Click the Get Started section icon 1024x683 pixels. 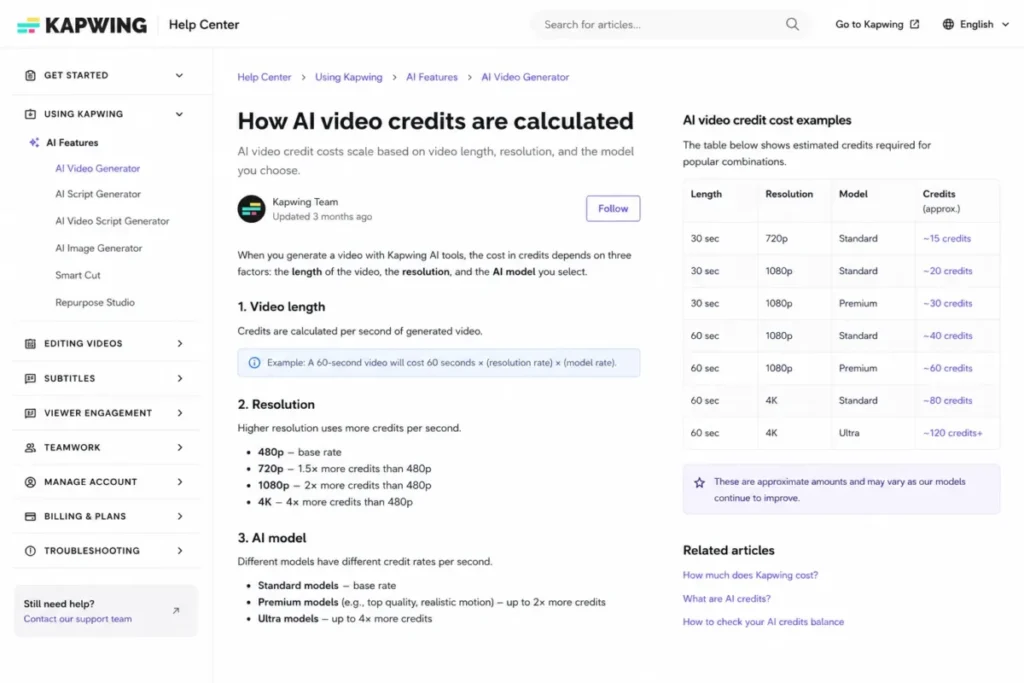[30, 75]
